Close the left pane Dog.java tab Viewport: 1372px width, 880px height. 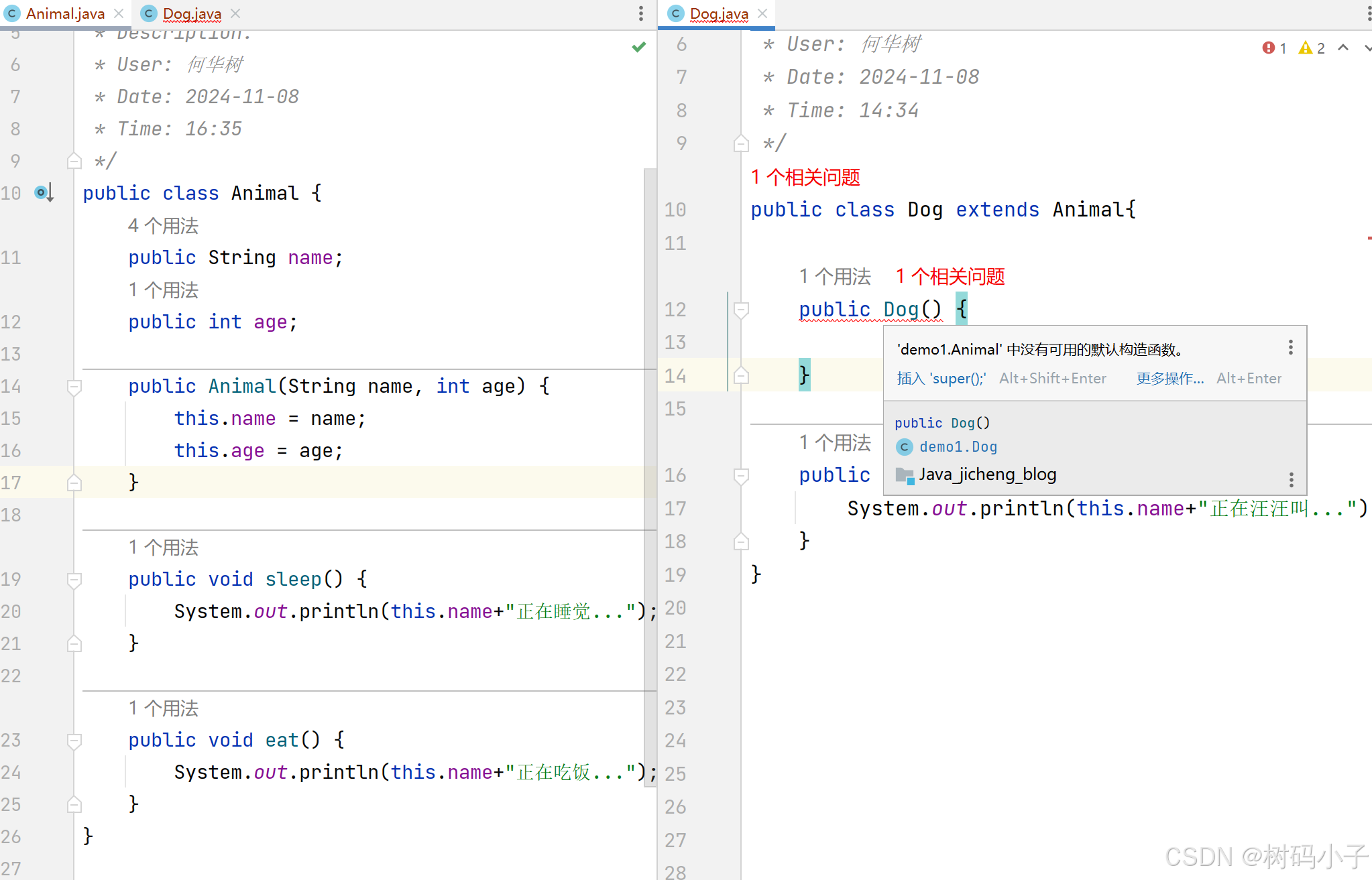pyautogui.click(x=235, y=13)
